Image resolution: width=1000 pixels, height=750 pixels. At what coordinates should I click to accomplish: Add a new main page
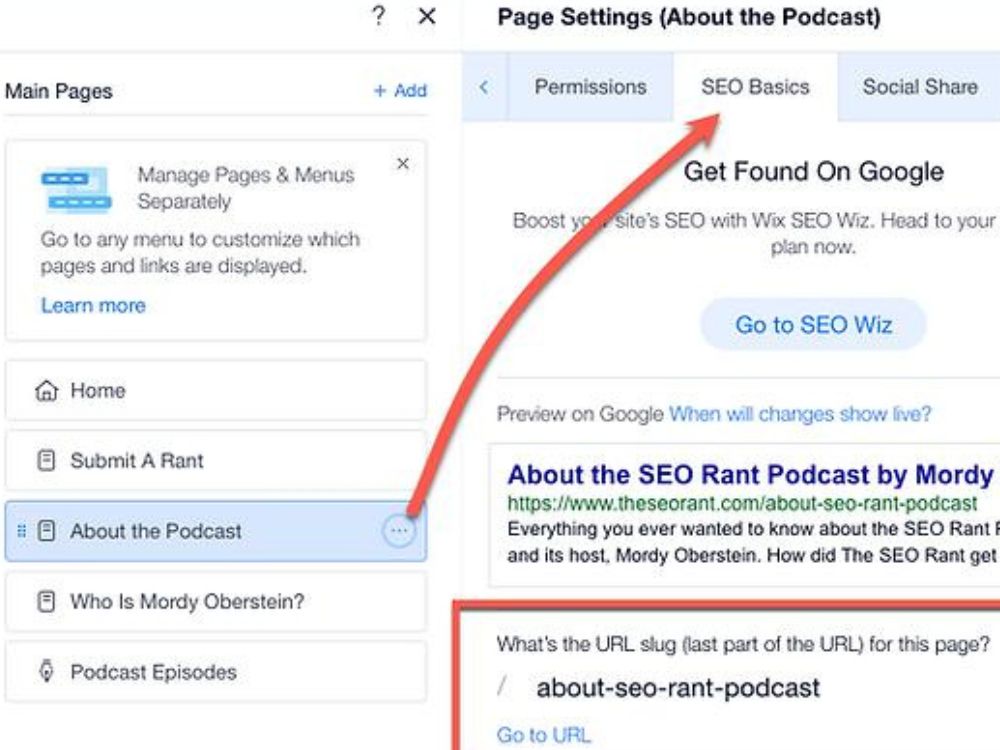[400, 91]
